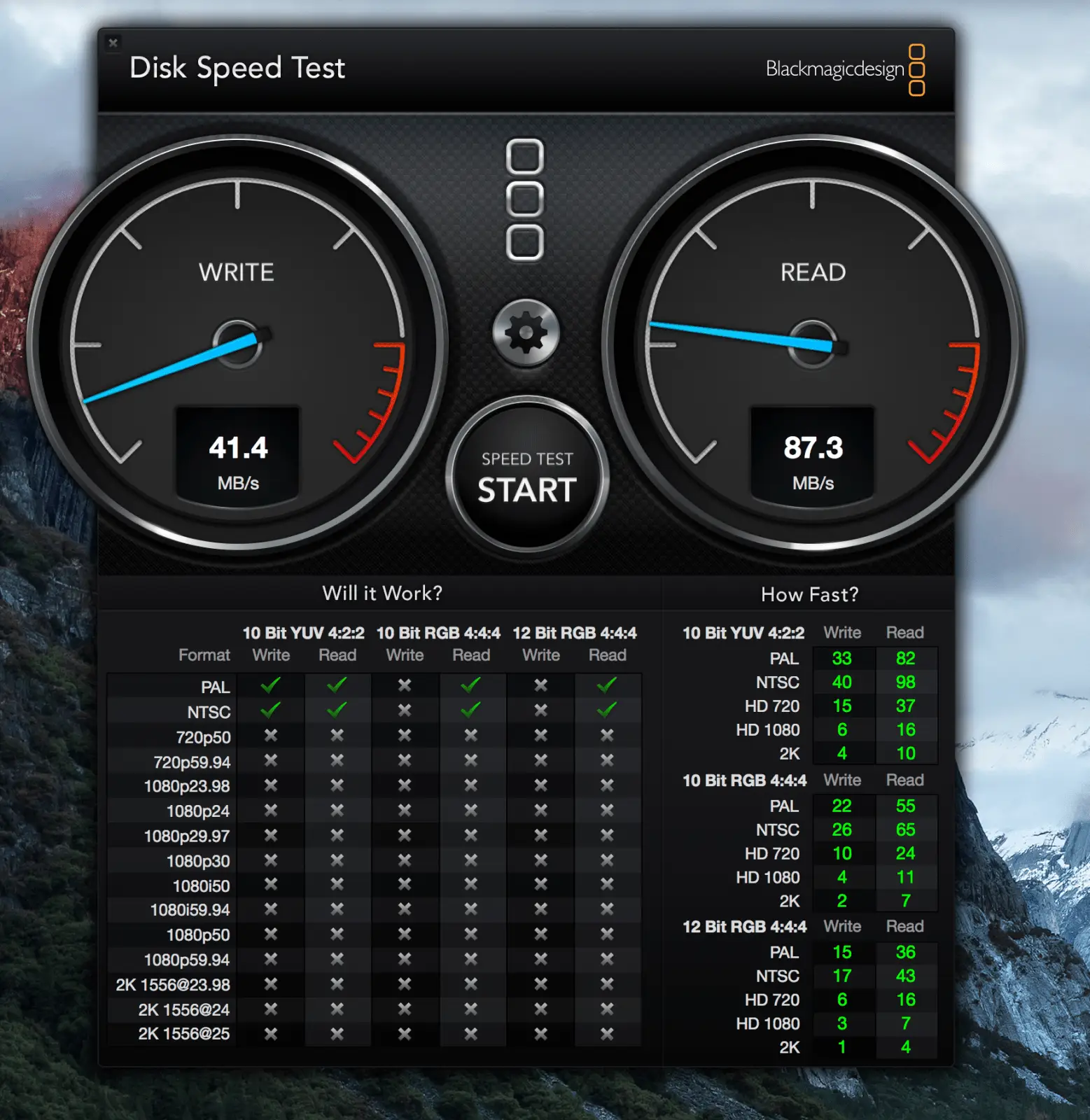Click the PAL 12 Bit RGB Write cross

click(x=540, y=685)
